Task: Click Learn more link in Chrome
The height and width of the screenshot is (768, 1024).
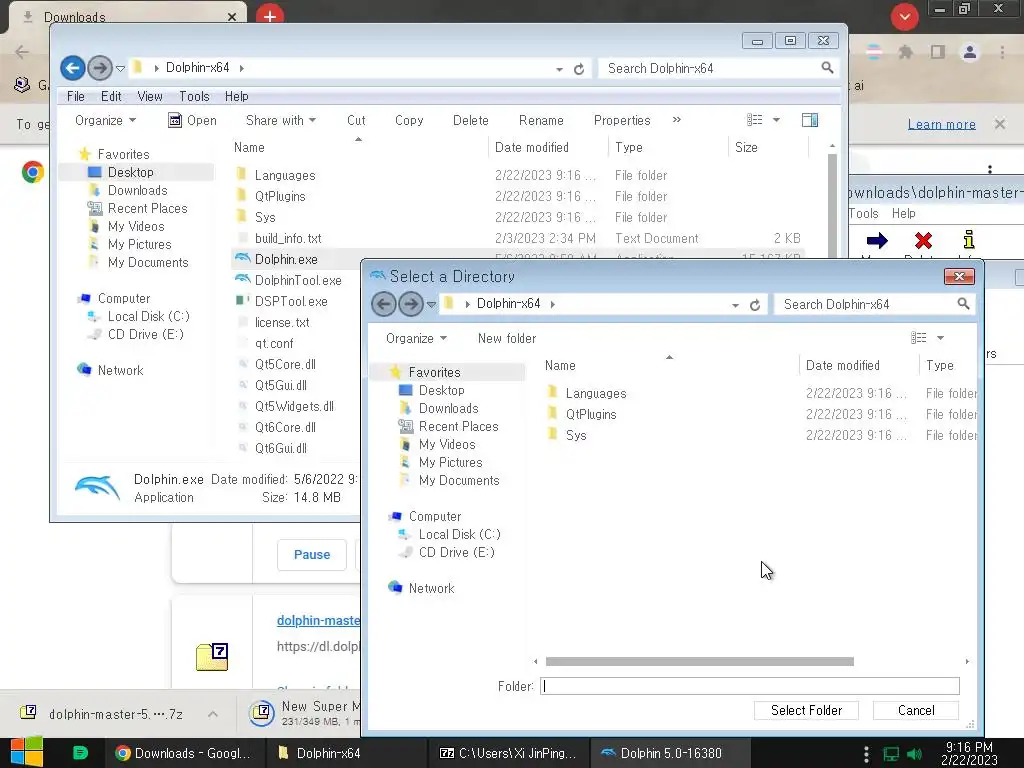Action: tap(941, 124)
